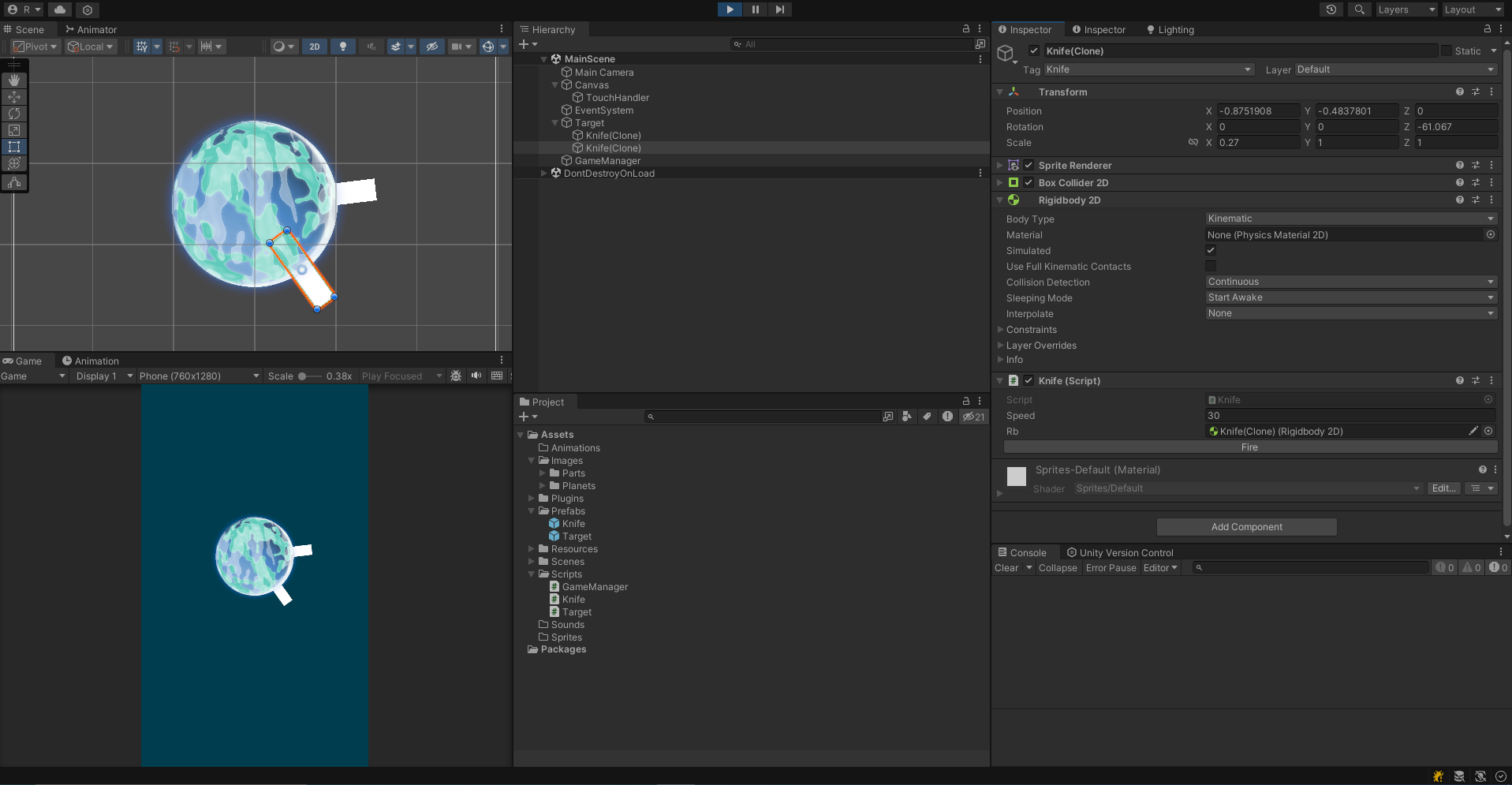This screenshot has height=785, width=1512.
Task: Open the Collision Detection dropdown
Action: tap(1350, 282)
